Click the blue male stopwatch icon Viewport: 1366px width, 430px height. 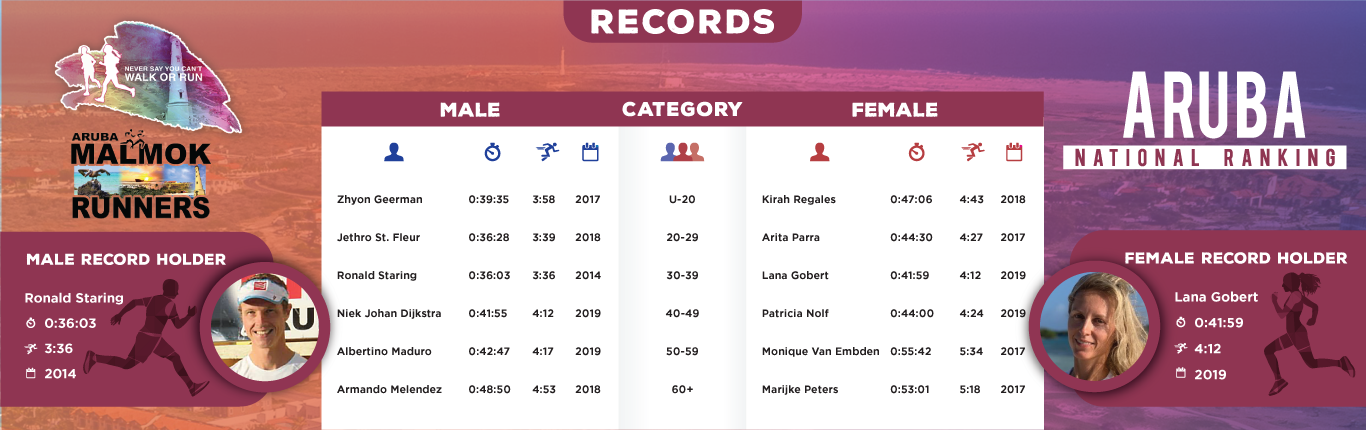(x=492, y=152)
